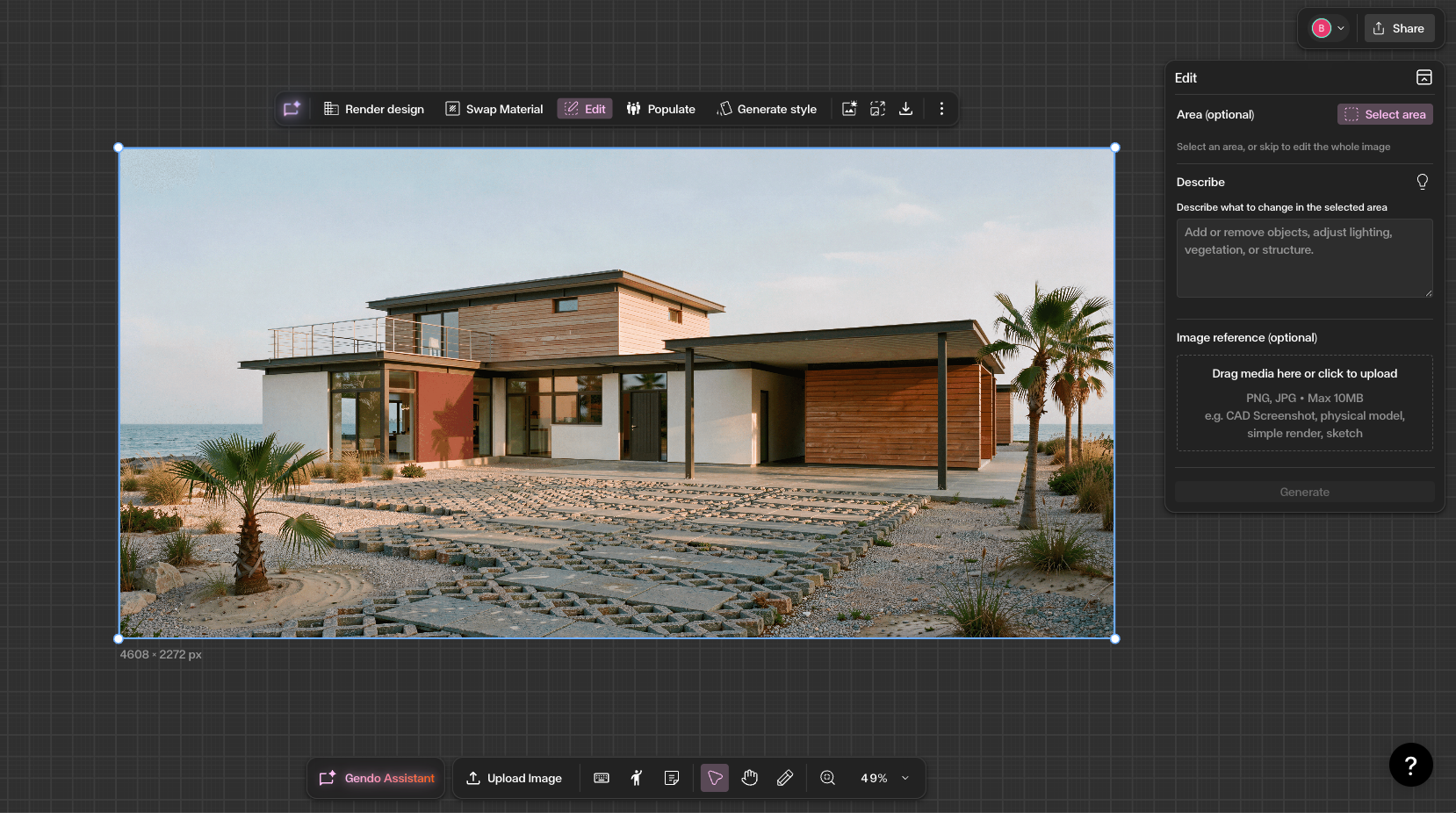Click Upload Image button
The height and width of the screenshot is (813, 1456).
coord(514,778)
